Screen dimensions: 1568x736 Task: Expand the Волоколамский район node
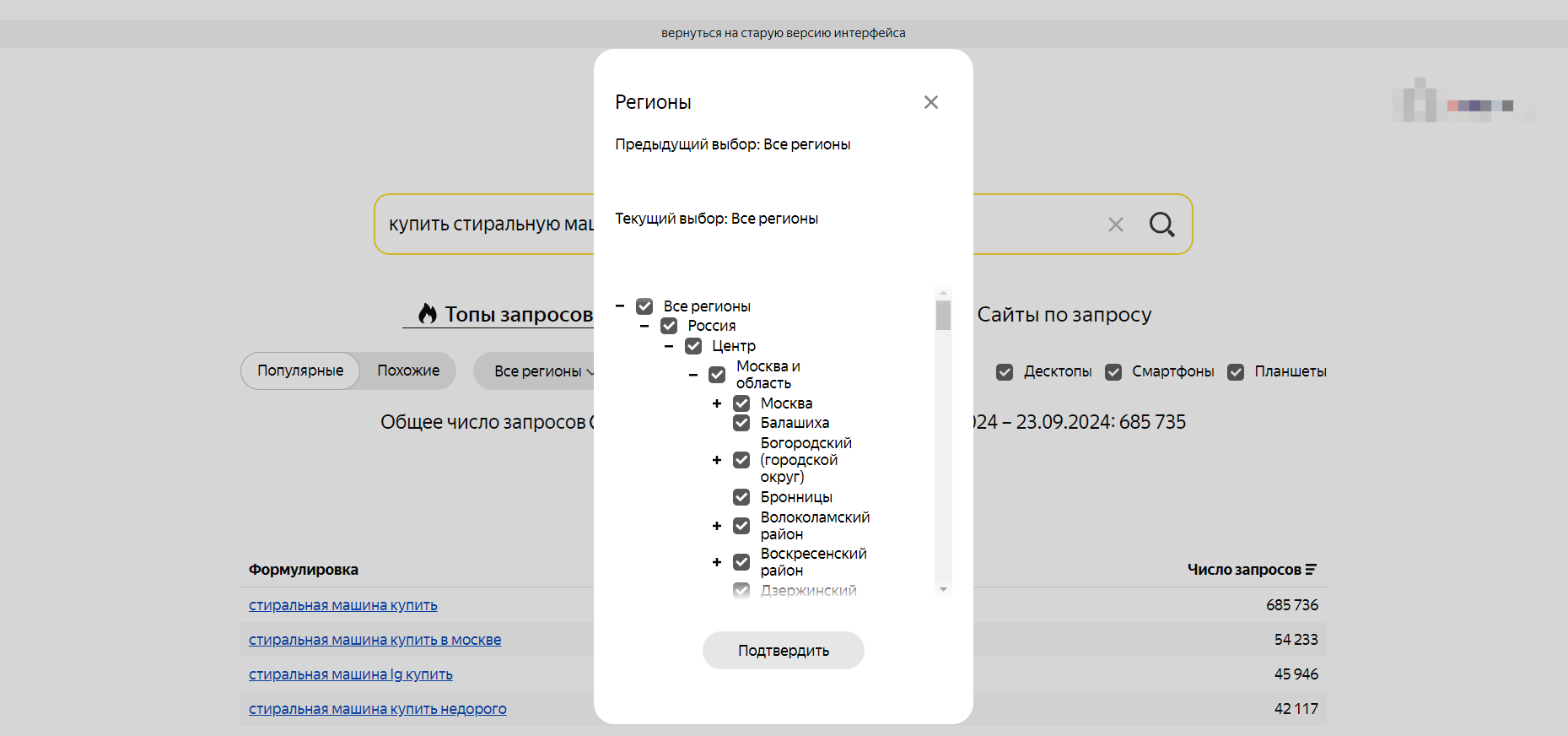[717, 526]
